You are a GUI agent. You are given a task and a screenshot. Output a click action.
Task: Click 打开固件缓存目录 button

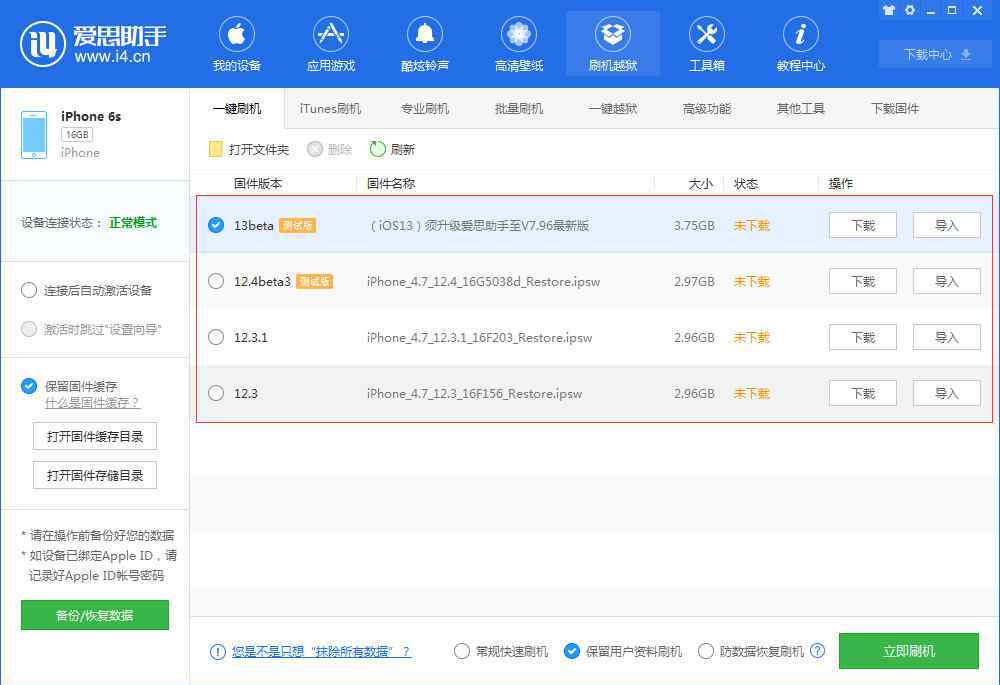94,436
